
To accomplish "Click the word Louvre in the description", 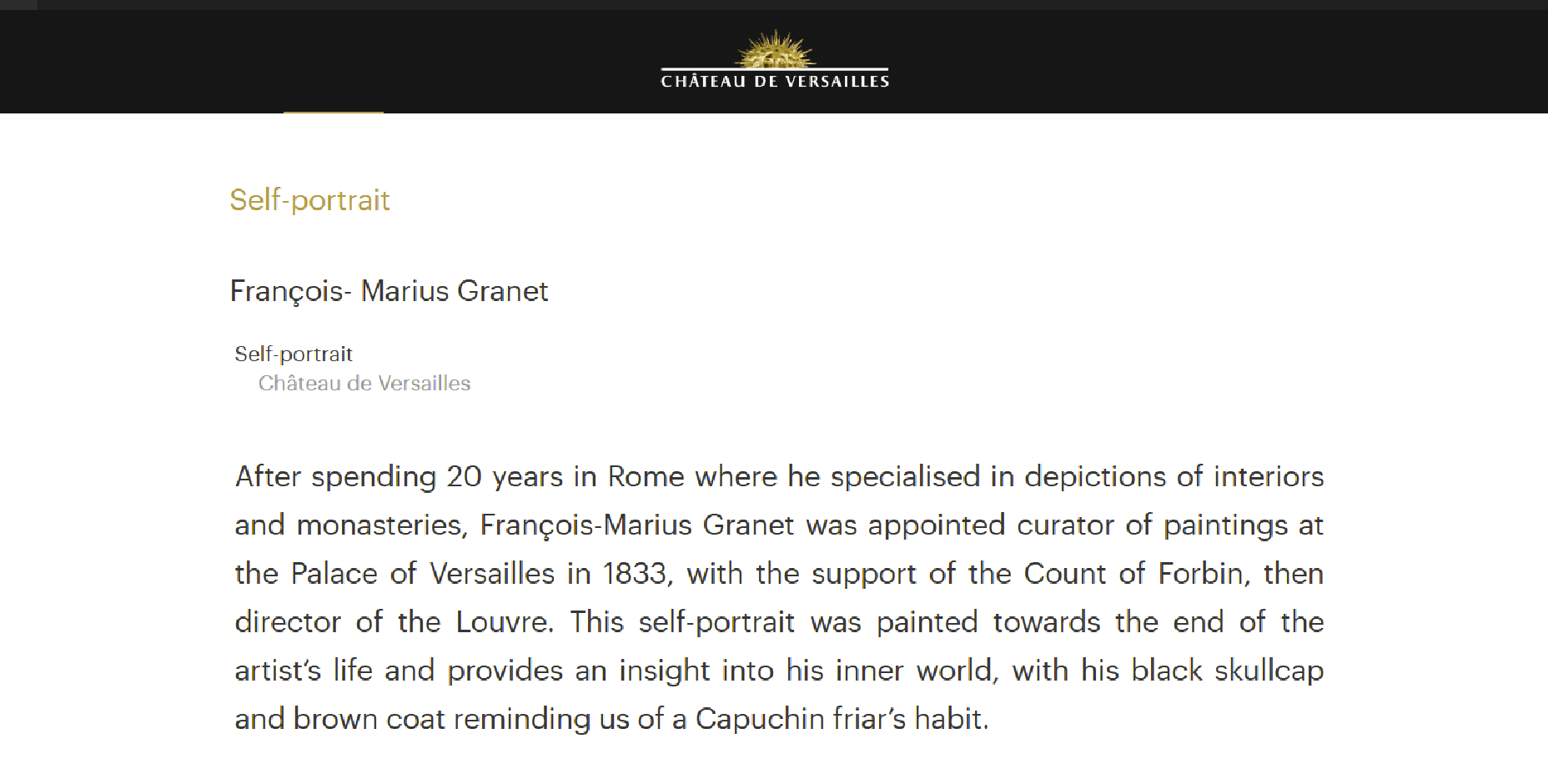I will [x=503, y=622].
